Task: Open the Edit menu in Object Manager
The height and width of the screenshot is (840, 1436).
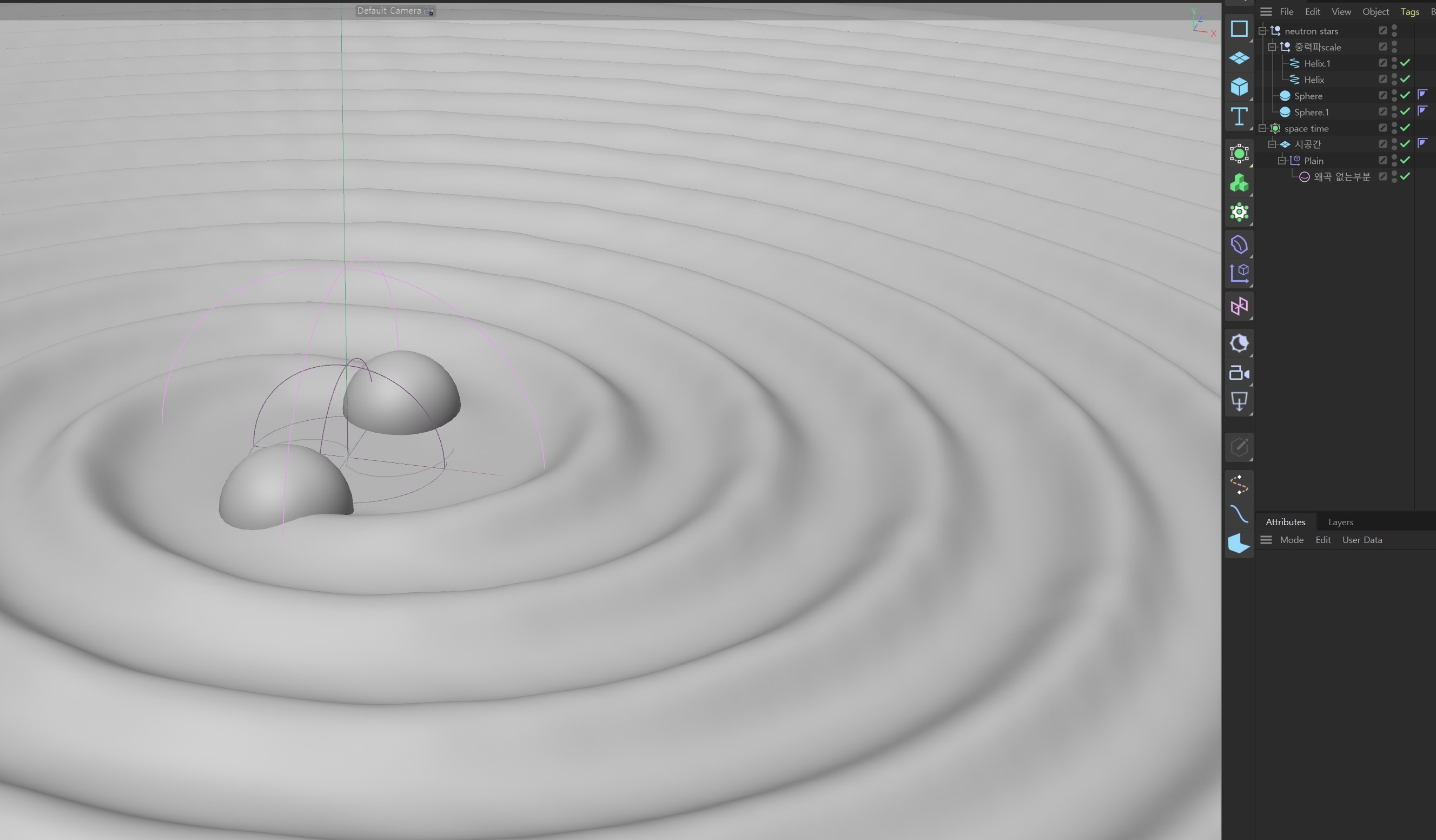Action: click(1312, 11)
